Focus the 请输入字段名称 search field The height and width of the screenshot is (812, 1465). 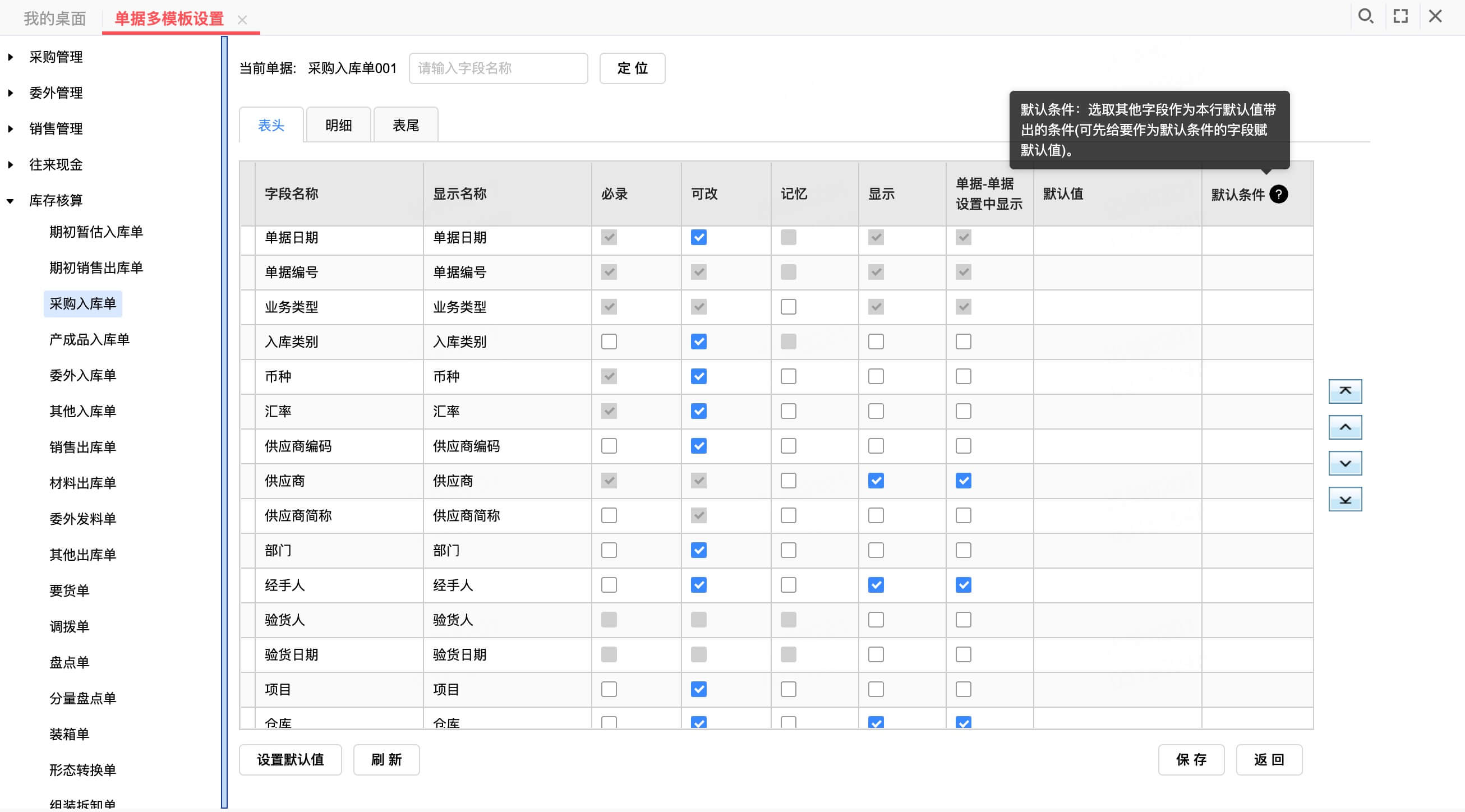498,68
